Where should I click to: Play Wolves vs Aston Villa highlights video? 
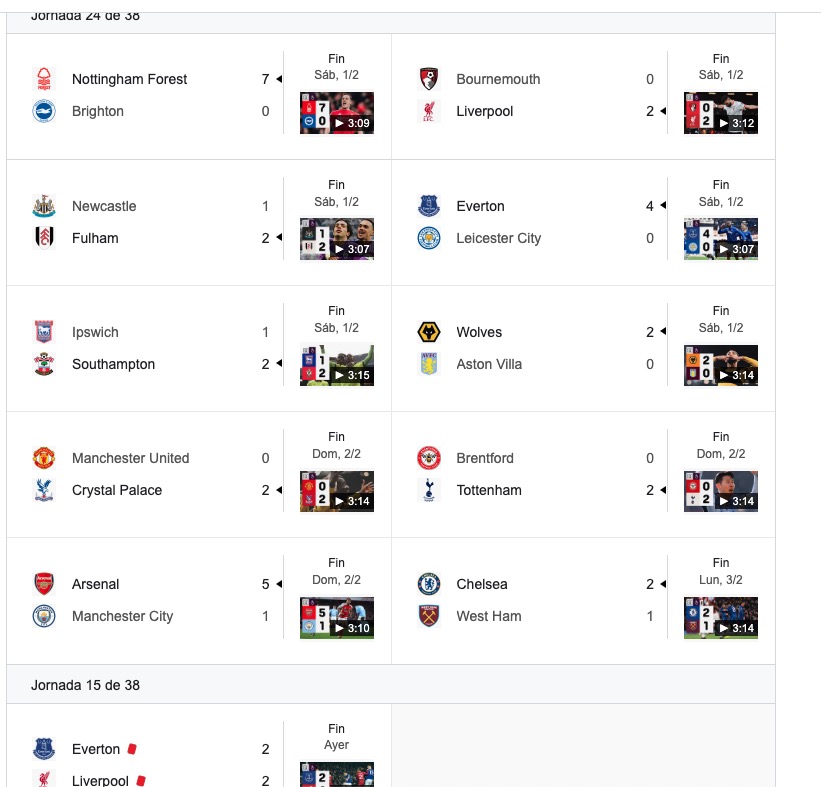point(721,365)
